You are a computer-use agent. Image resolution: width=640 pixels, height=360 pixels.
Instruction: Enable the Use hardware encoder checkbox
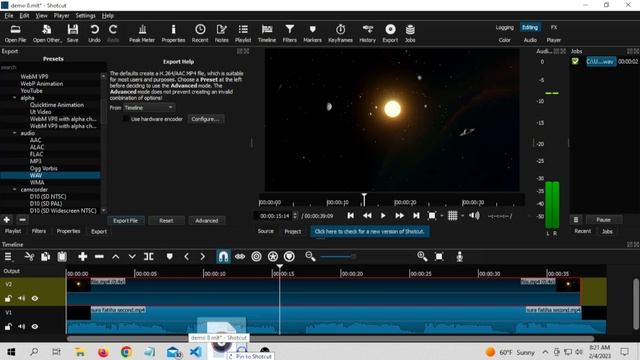tap(126, 119)
